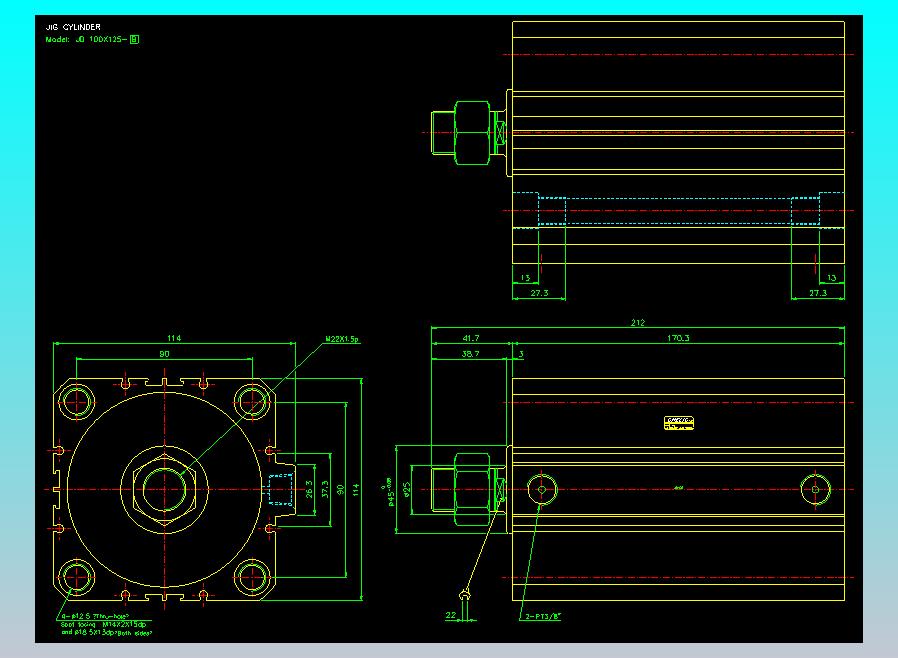The image size is (898, 658).
Task: Select the "4-ø12.5 thru-hole" note line
Action: 95,616
